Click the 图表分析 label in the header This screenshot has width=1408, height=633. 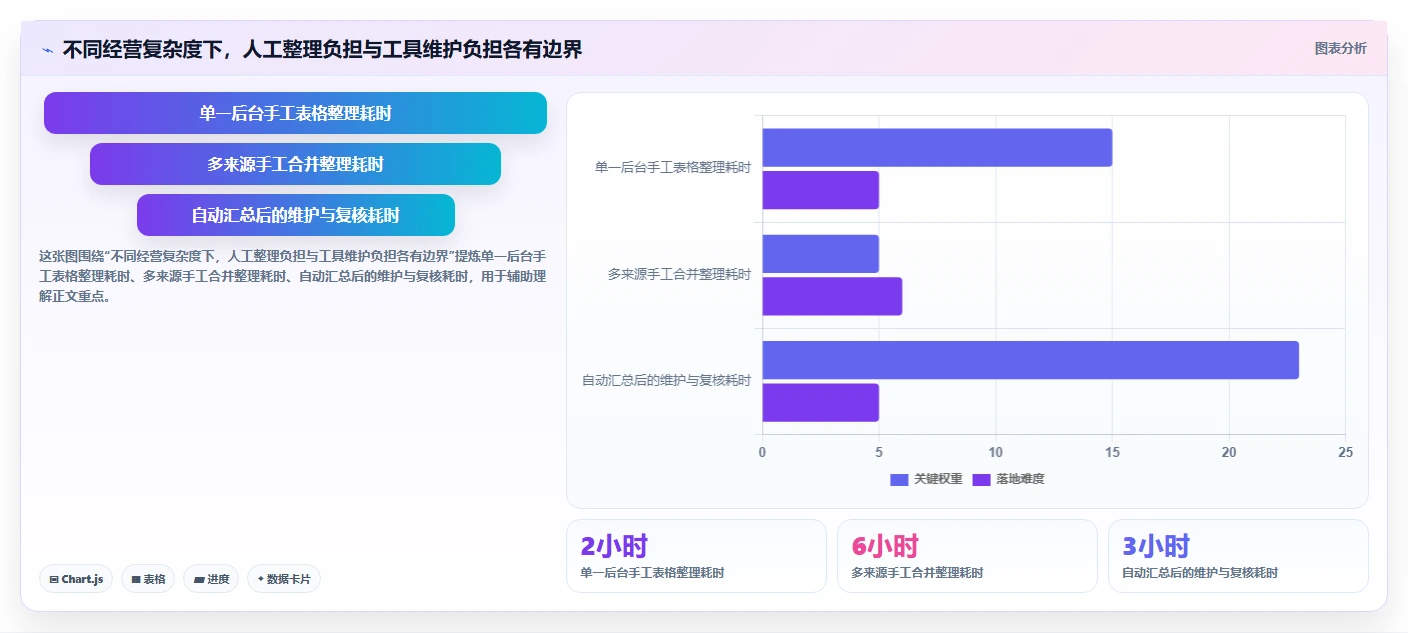1340,49
